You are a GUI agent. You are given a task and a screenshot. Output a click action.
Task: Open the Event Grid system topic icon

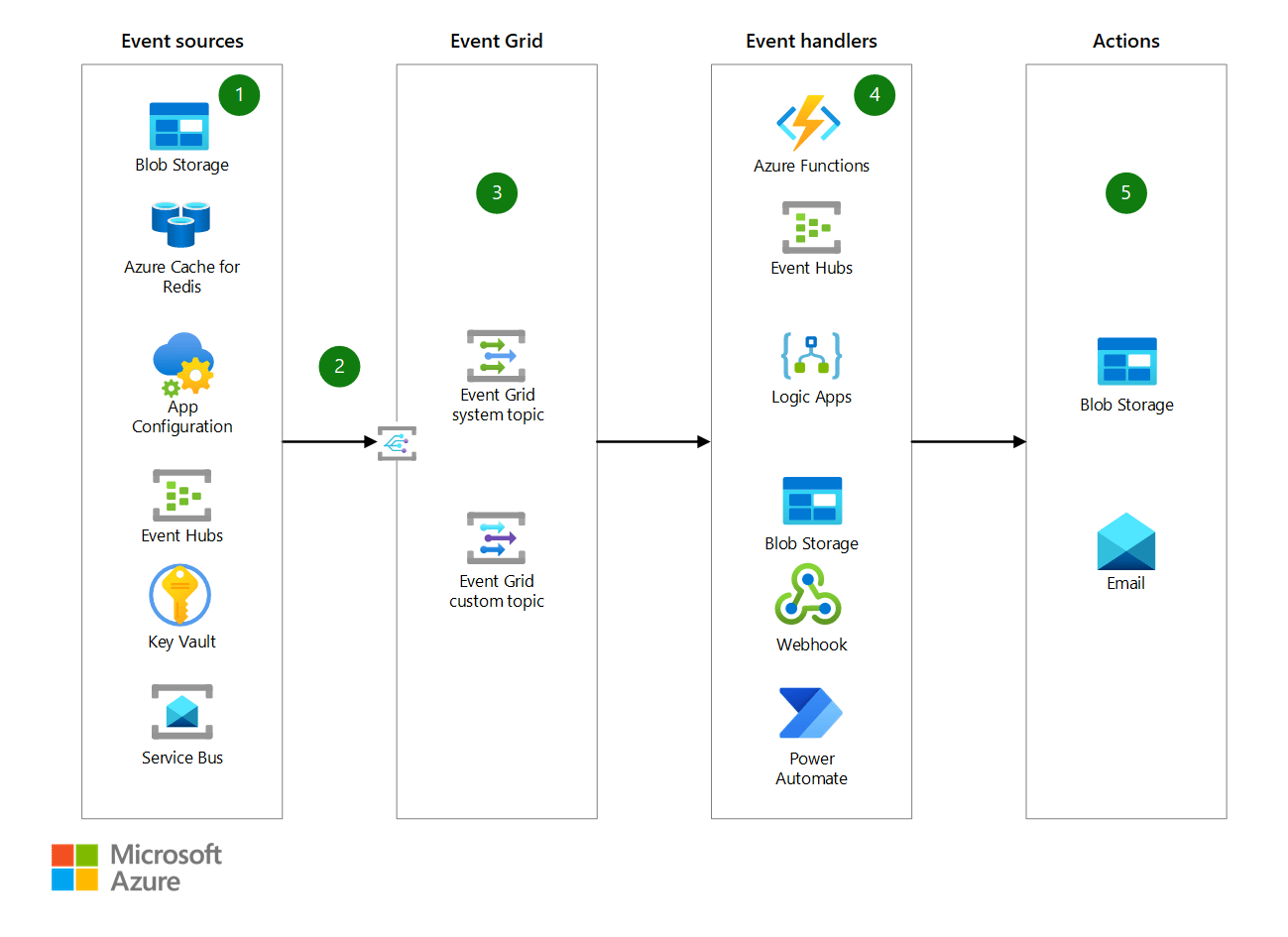pyautogui.click(x=497, y=354)
